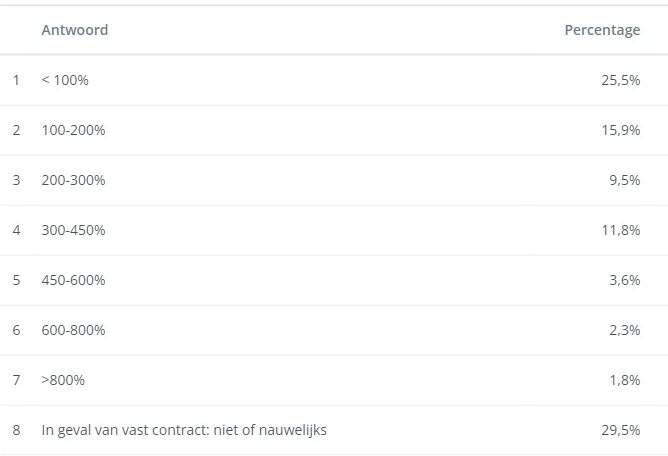Select the '300-450%' answer text
This screenshot has height=456, width=668.
point(73,230)
